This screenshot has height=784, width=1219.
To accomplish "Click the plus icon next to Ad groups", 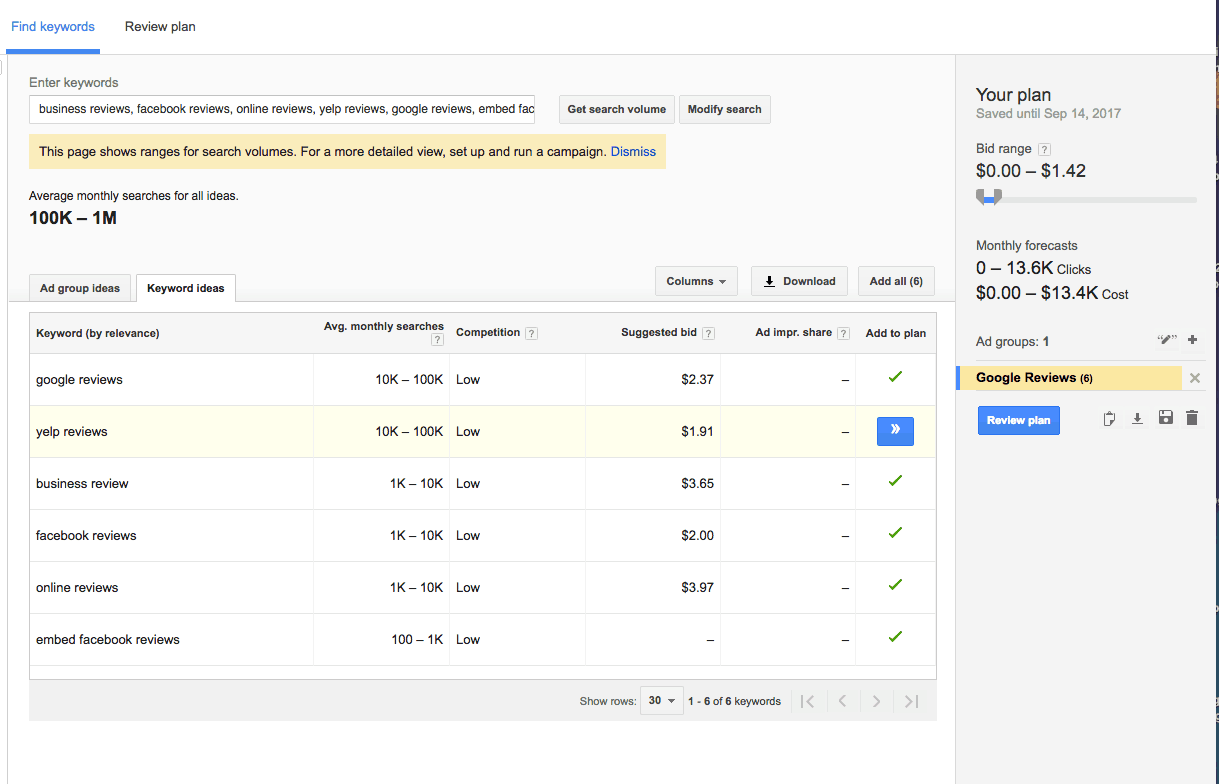I will [1192, 340].
